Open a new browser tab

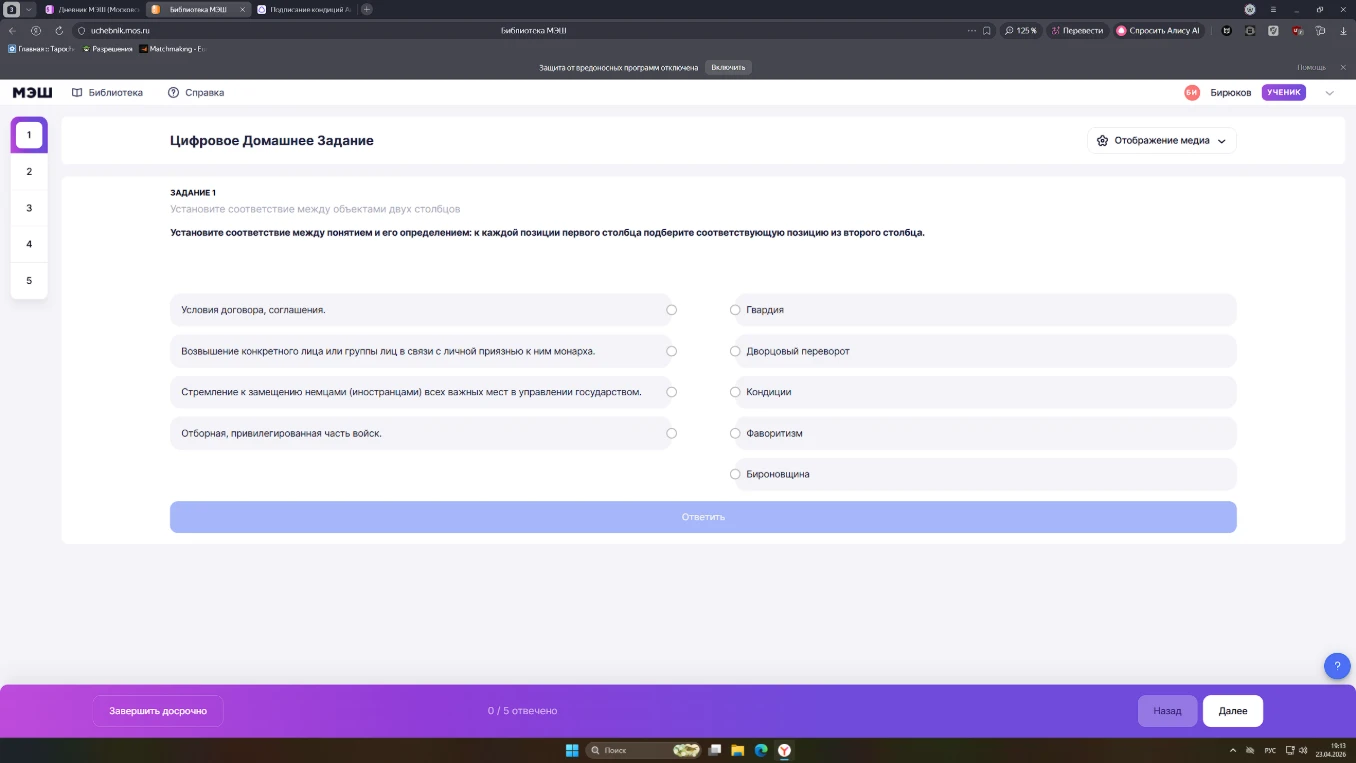pyautogui.click(x=367, y=9)
